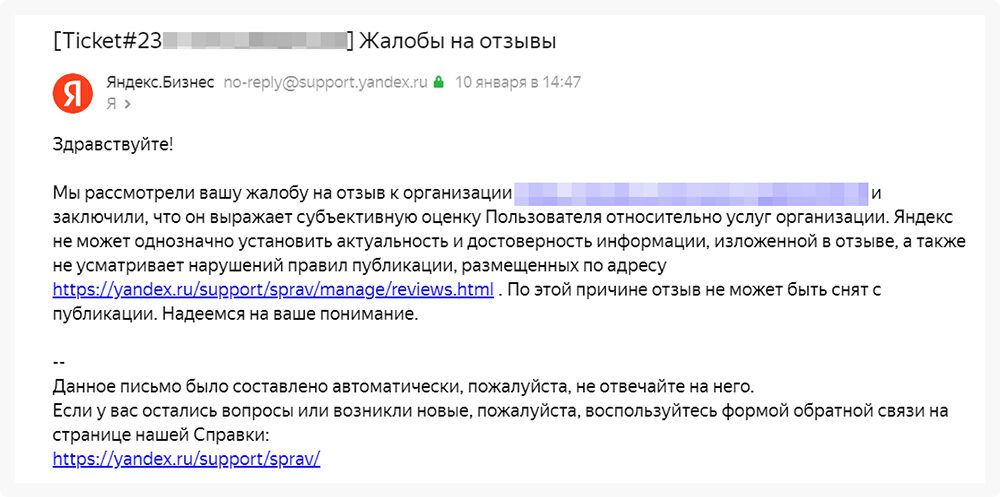
Task: Open the yandex.ru/support/sprav/ help link
Action: [x=186, y=459]
